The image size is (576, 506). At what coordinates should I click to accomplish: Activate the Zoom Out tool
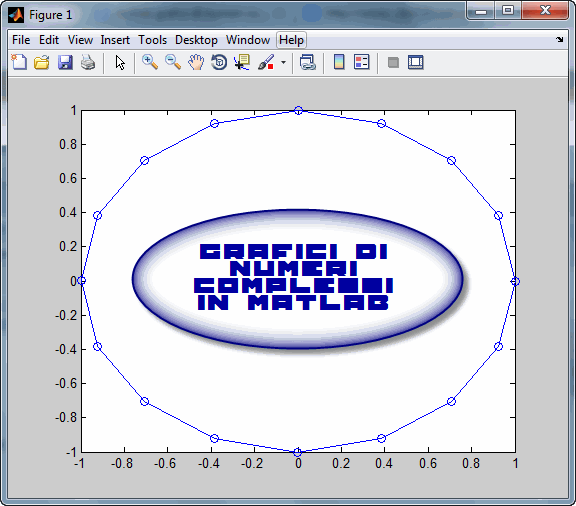[x=173, y=62]
